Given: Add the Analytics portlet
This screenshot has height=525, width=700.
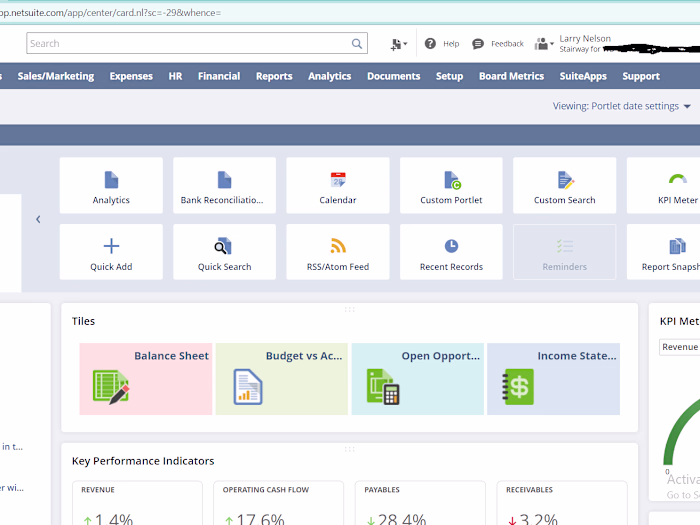Looking at the screenshot, I should click(x=111, y=185).
